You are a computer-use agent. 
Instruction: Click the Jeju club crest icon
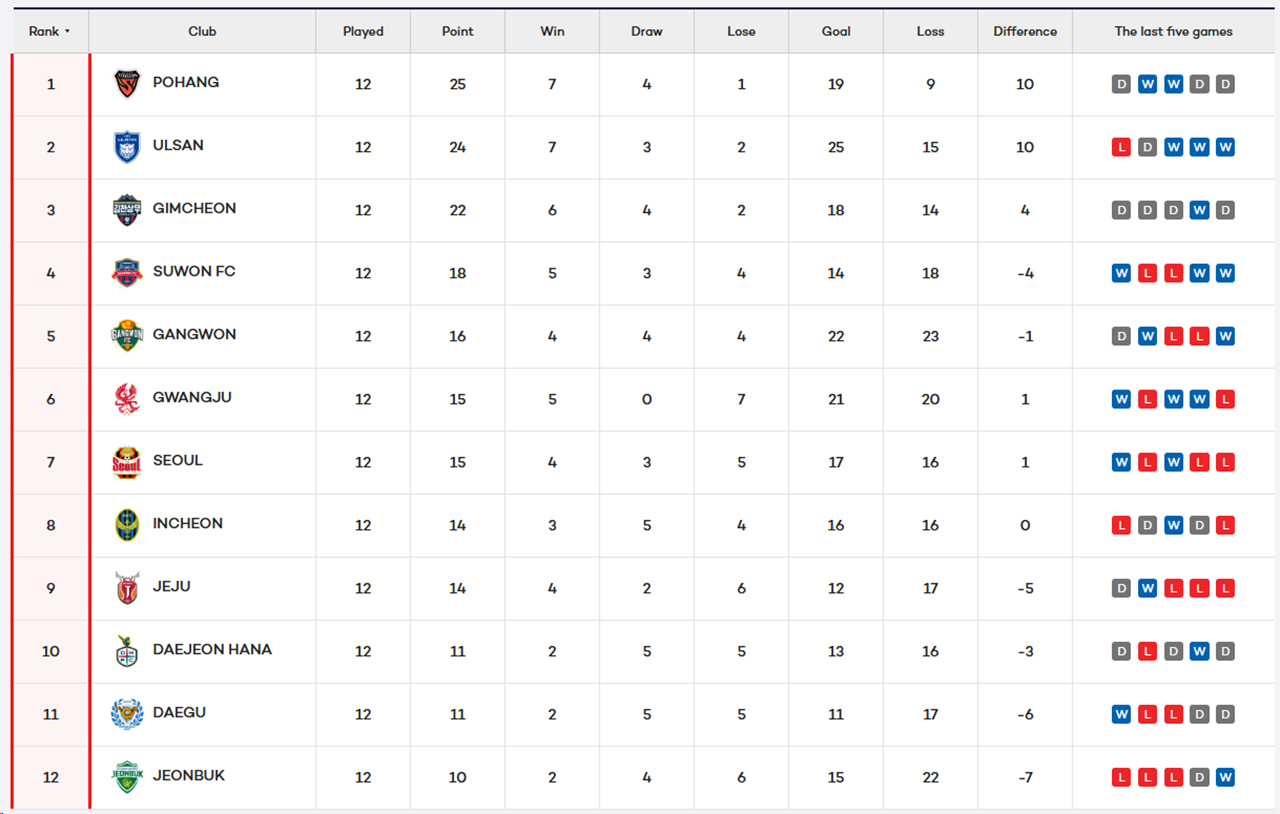pos(127,588)
